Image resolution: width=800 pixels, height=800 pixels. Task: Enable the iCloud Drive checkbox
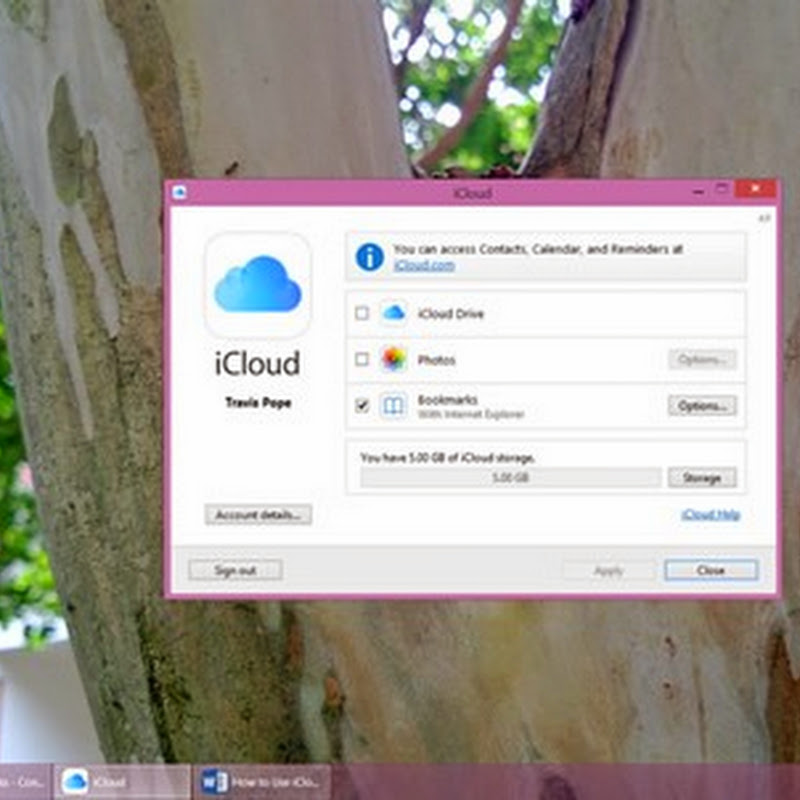pos(362,313)
